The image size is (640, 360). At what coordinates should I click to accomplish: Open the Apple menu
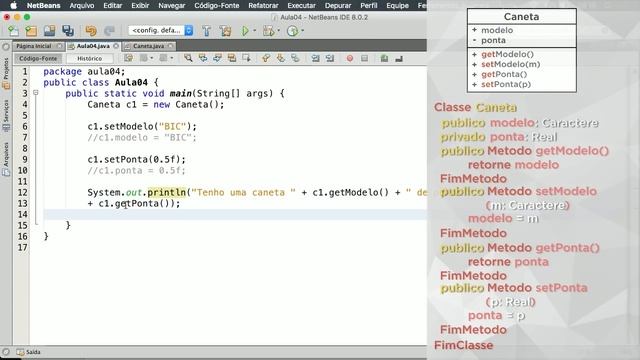13,5
